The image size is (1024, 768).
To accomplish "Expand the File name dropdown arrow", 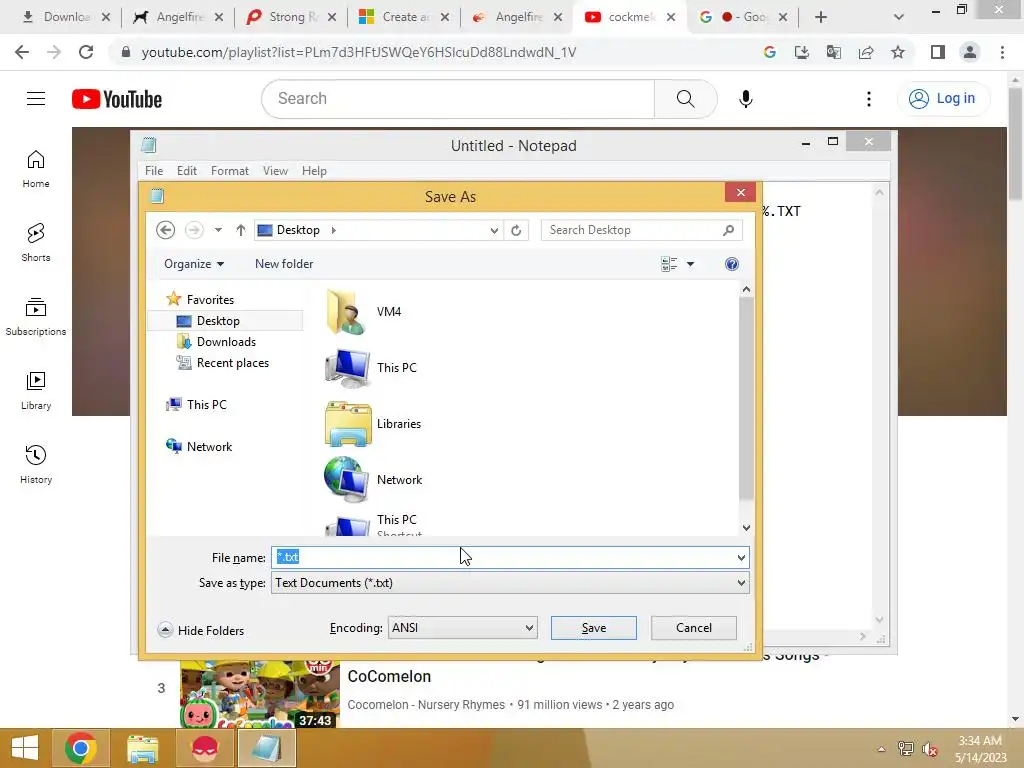I will [x=741, y=558].
